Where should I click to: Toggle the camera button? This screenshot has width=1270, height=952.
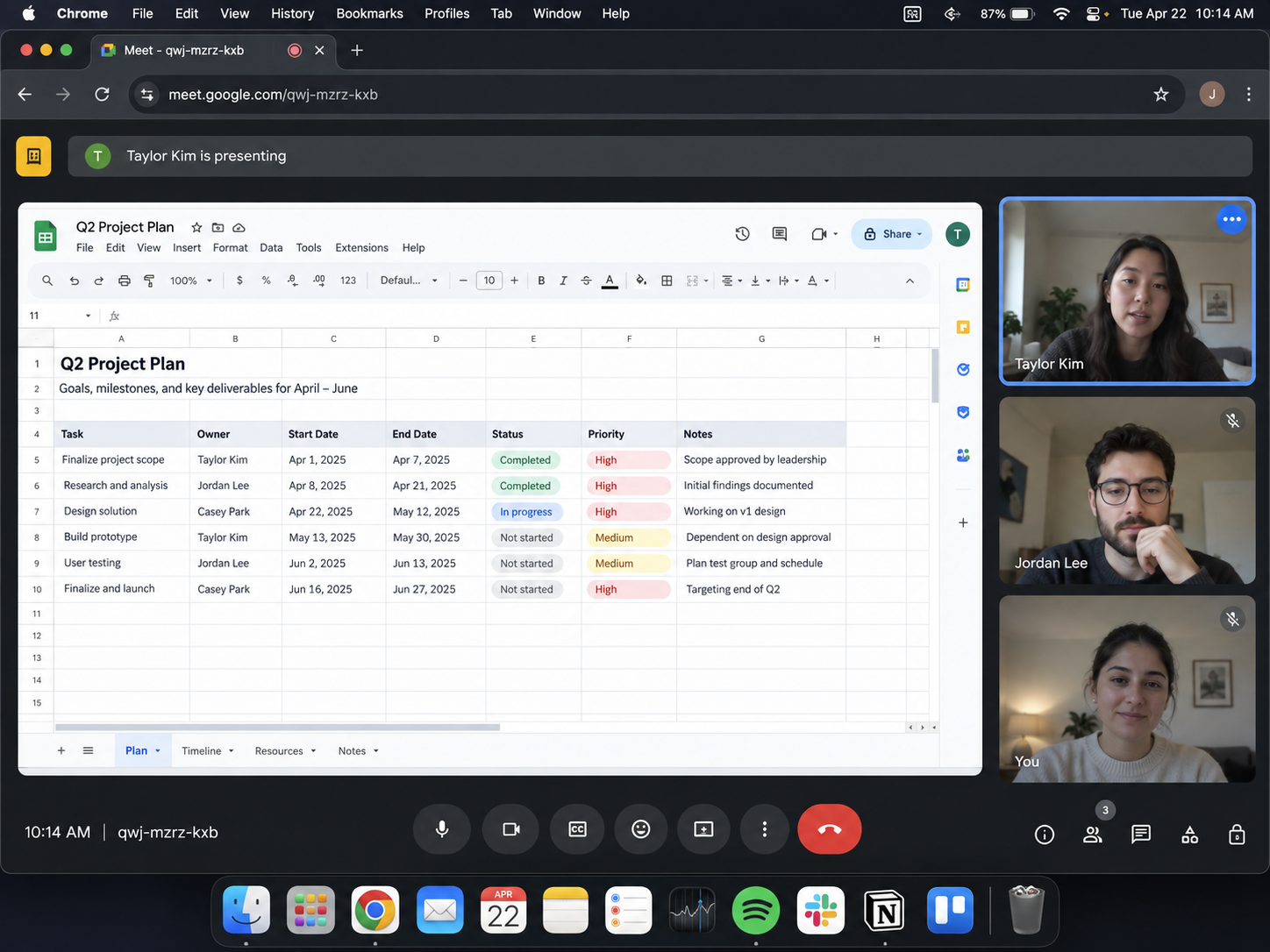click(511, 829)
